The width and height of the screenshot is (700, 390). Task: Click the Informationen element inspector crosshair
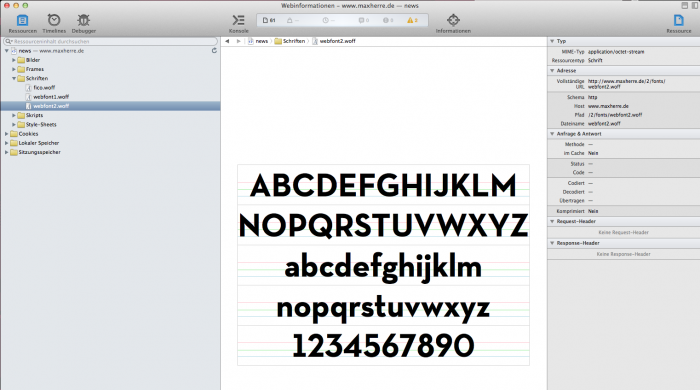click(x=453, y=20)
